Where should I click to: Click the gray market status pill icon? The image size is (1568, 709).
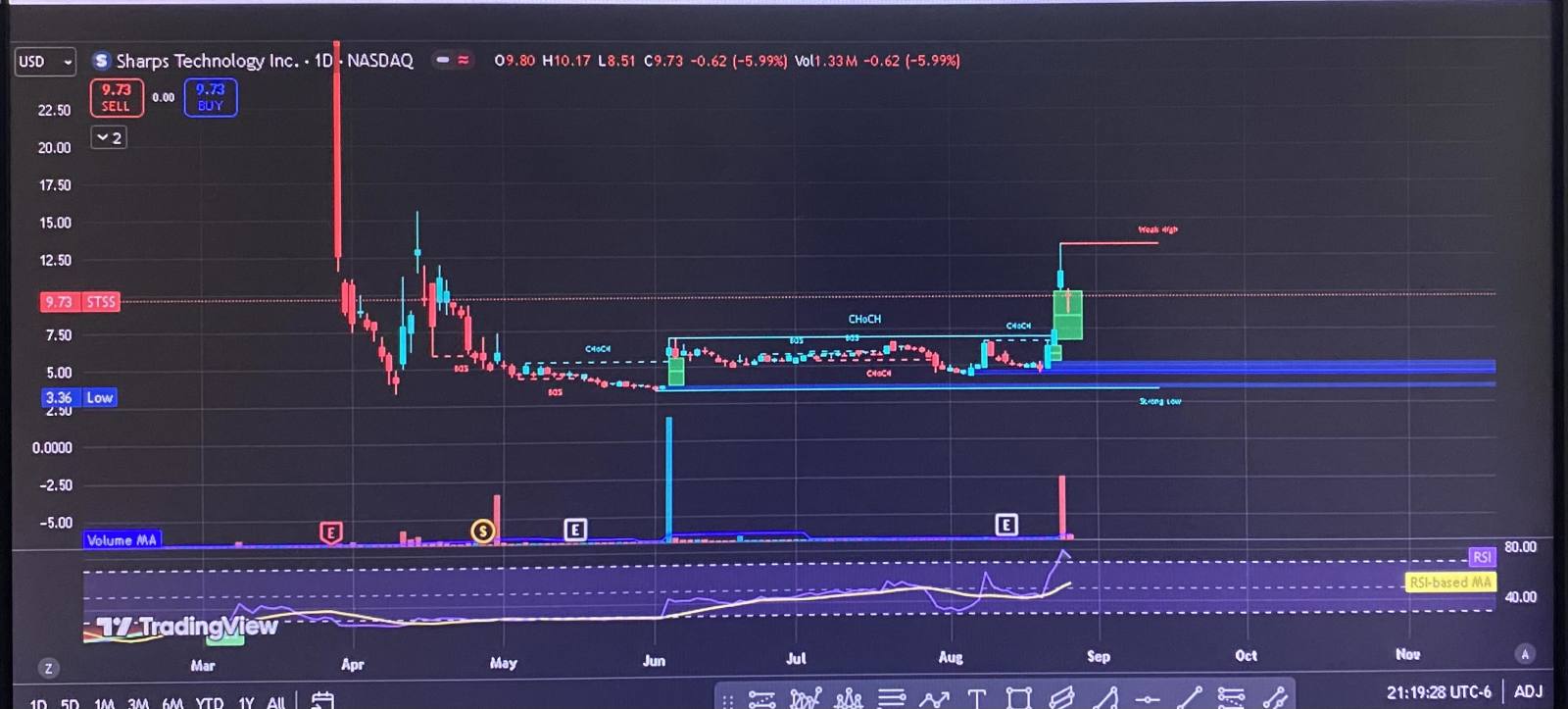tap(443, 60)
